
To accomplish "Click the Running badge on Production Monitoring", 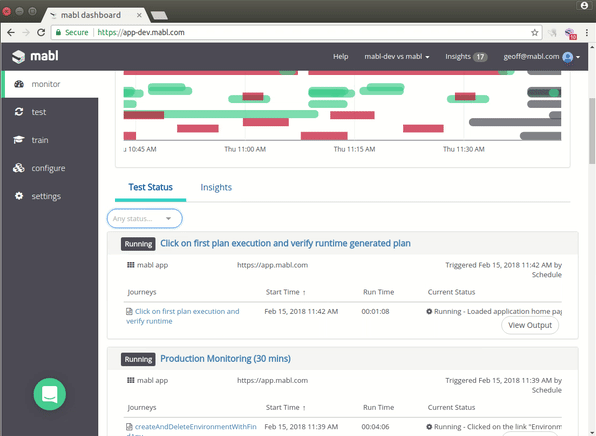I will 138,359.
